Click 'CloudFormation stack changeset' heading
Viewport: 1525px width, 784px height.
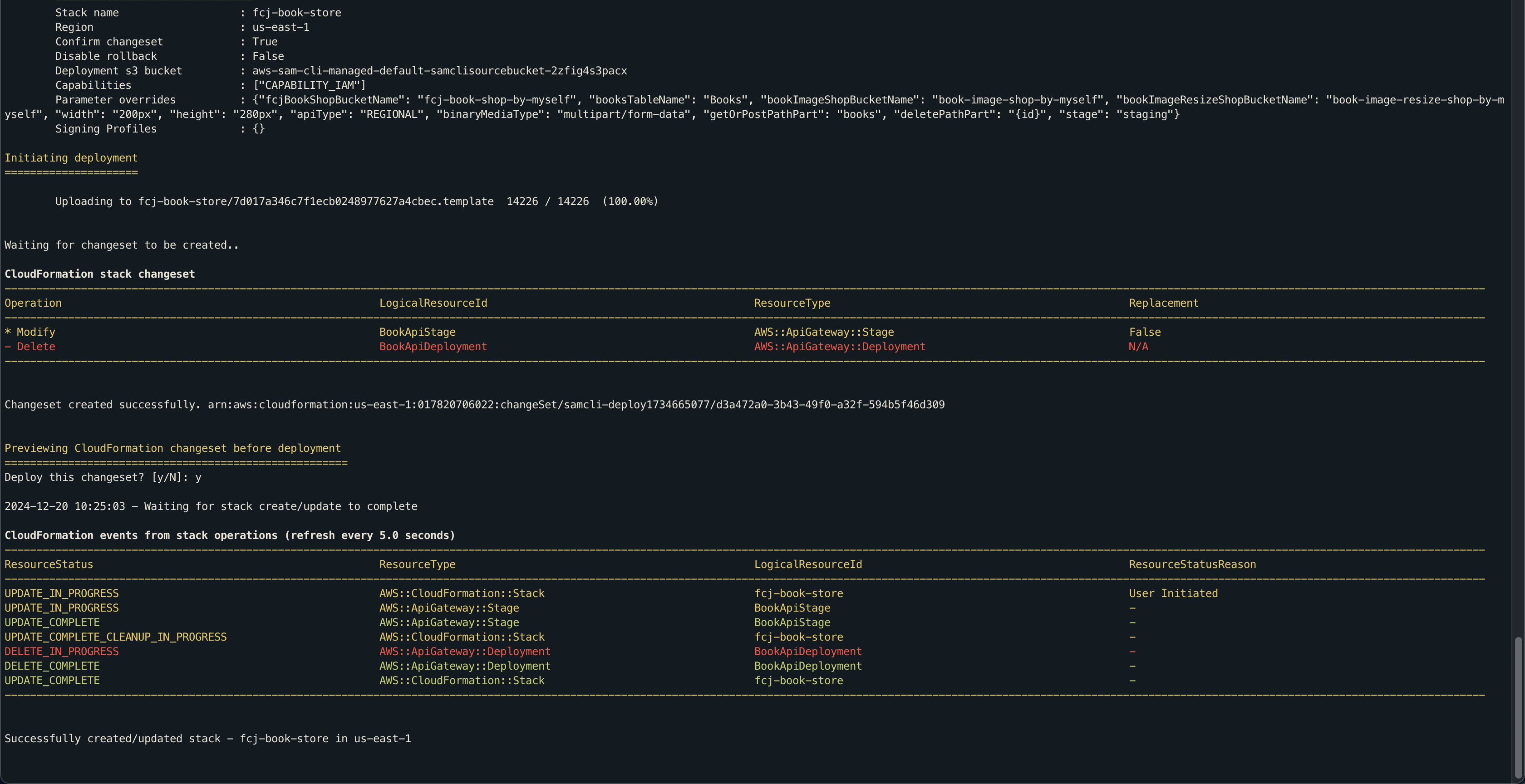point(99,274)
